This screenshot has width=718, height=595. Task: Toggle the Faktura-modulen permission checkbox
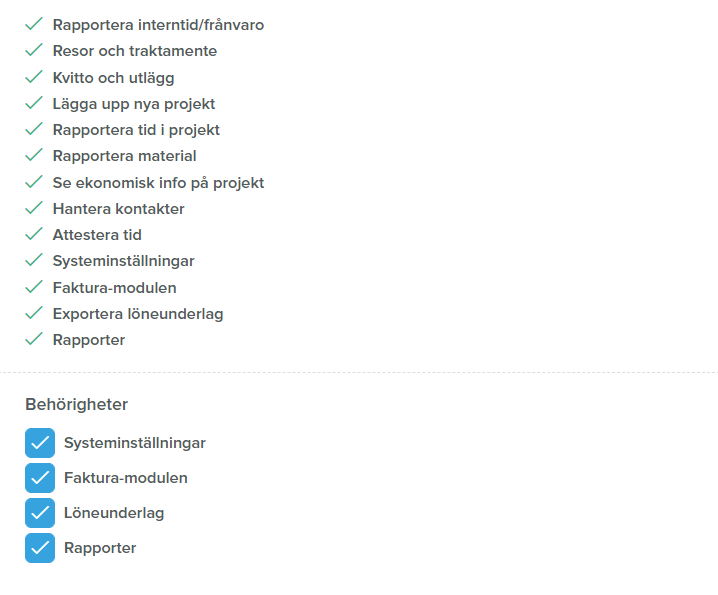coord(40,478)
